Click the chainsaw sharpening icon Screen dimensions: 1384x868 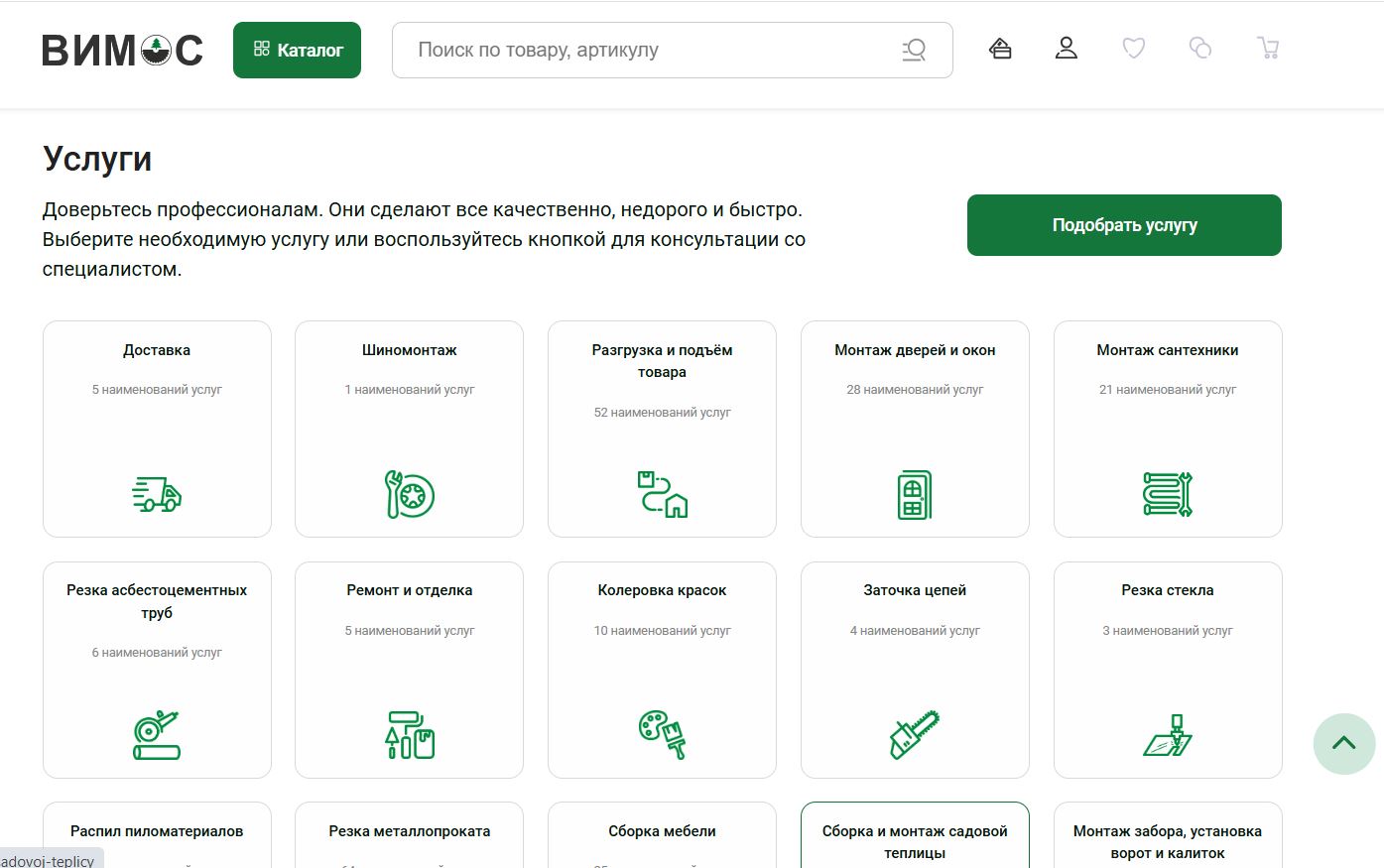(914, 735)
